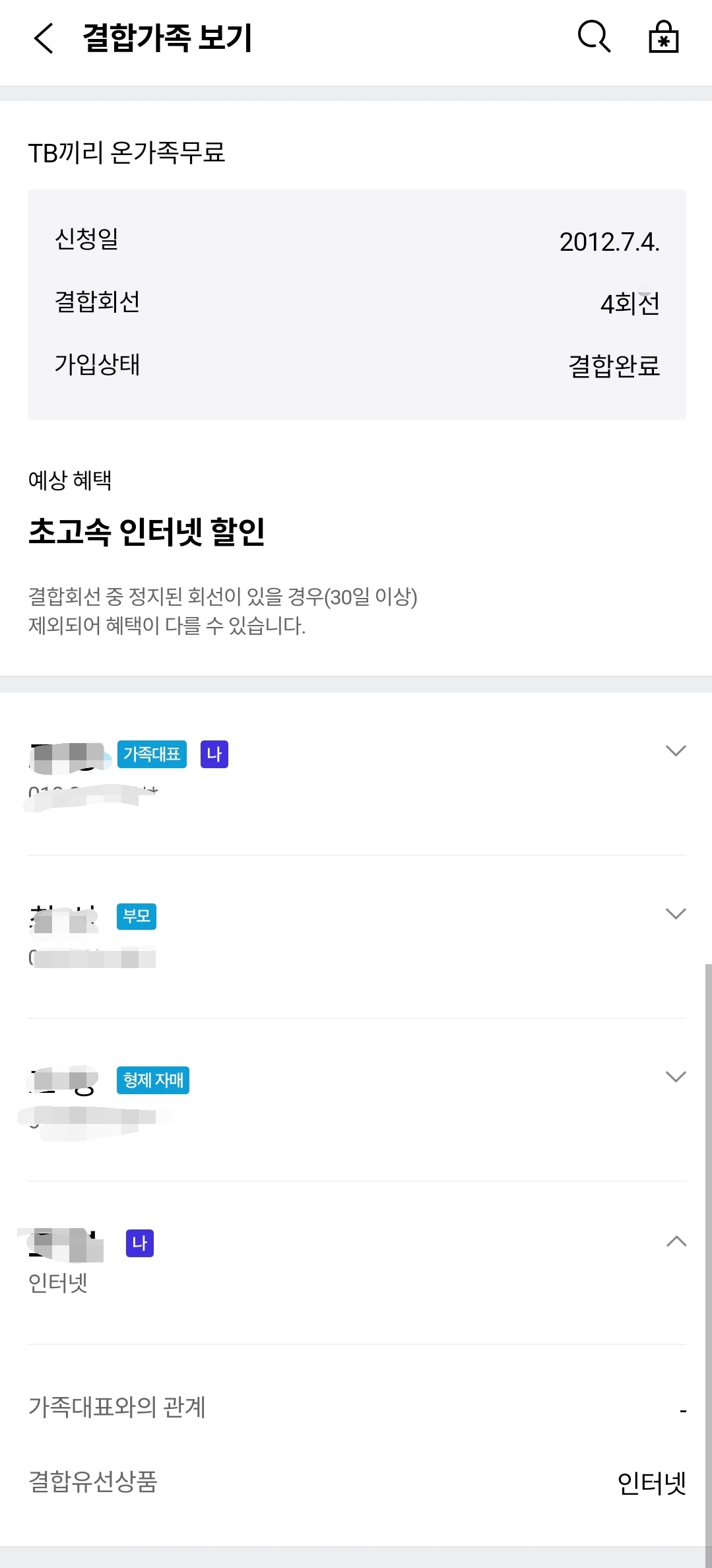Tap the TB끼리 온가족무료 heading
This screenshot has width=712, height=1568.
click(x=127, y=152)
